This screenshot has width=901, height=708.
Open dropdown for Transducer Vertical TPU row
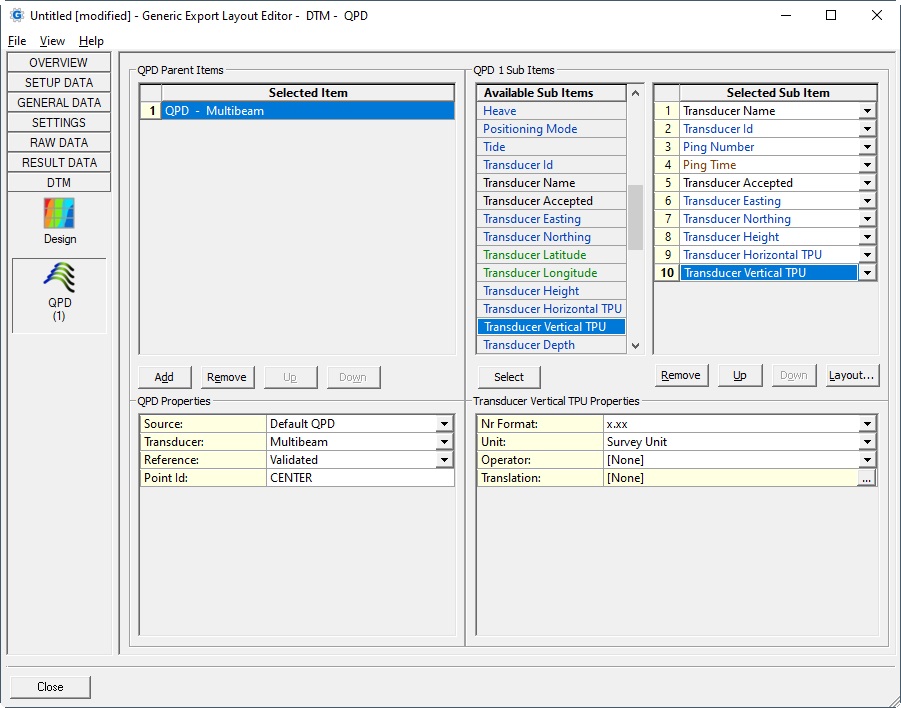click(x=867, y=273)
